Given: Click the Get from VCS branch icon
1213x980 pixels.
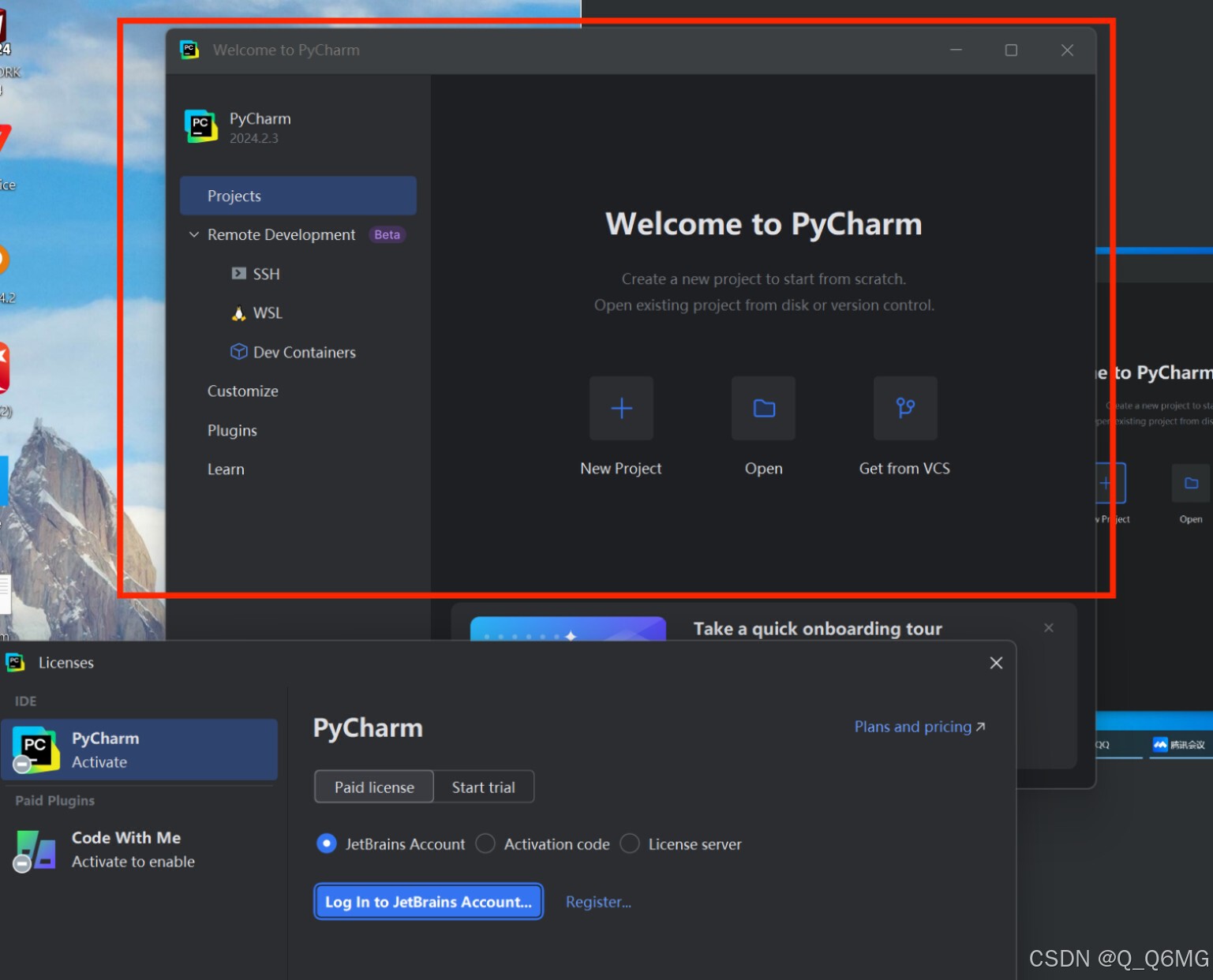Looking at the screenshot, I should click(x=905, y=408).
